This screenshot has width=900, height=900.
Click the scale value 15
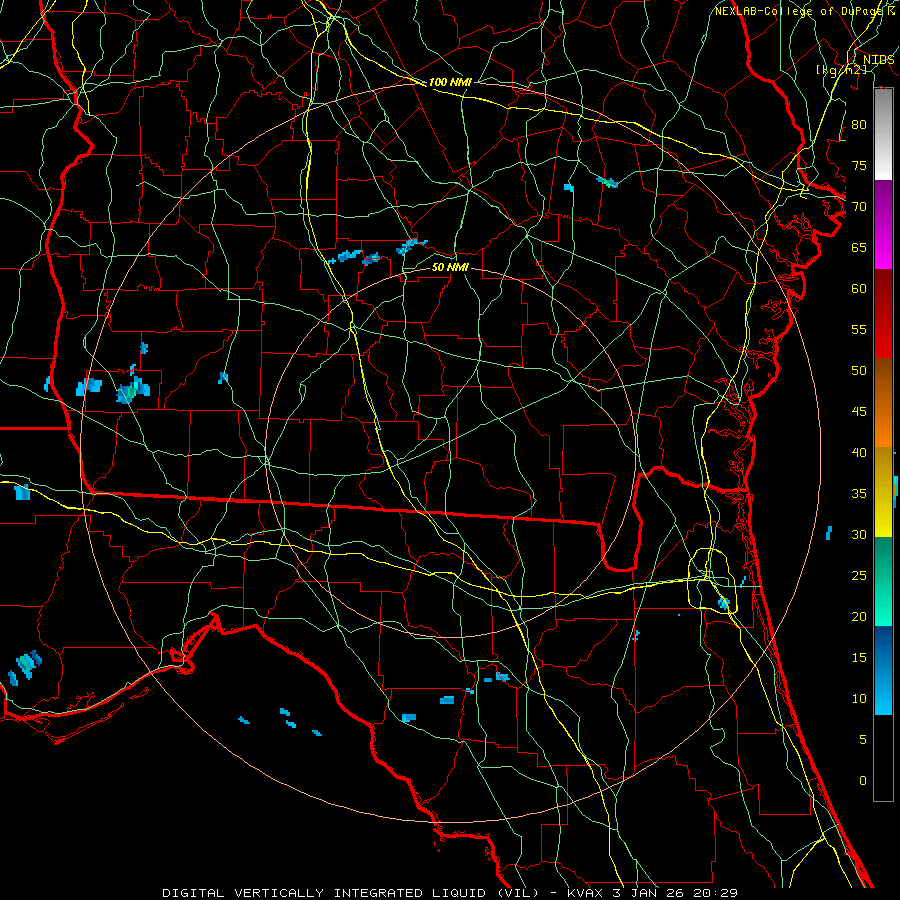tap(859, 658)
